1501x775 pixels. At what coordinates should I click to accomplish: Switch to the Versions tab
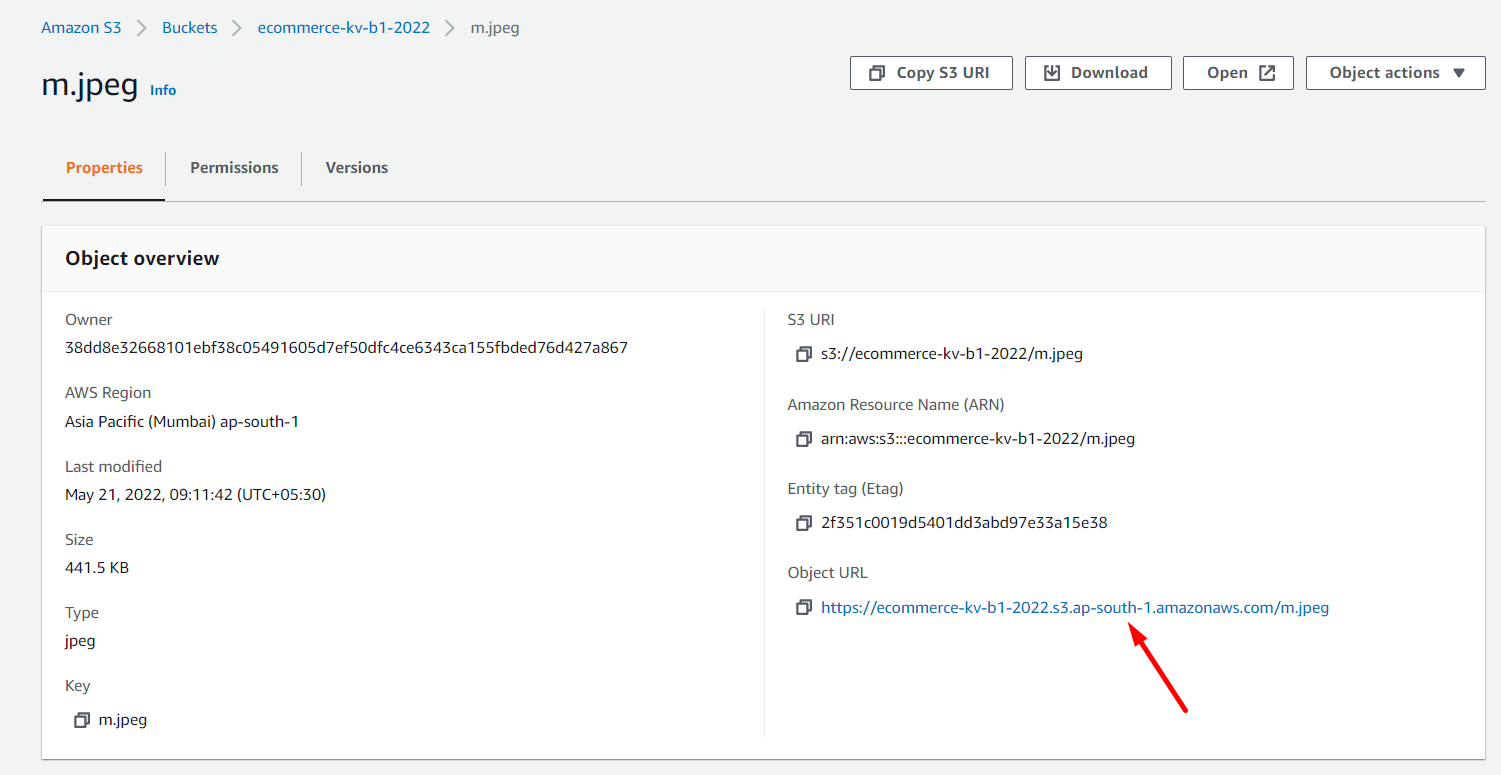click(356, 167)
